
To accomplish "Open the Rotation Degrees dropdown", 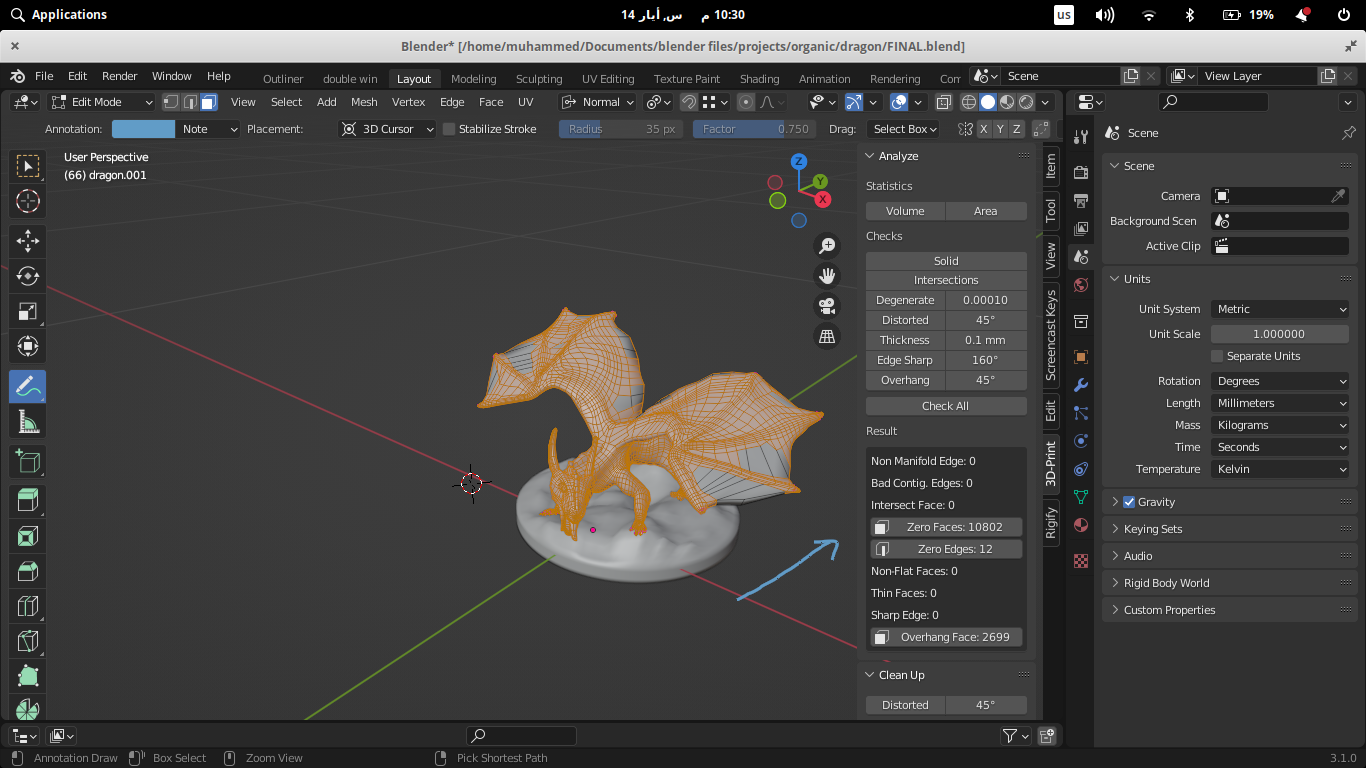I will [x=1280, y=381].
